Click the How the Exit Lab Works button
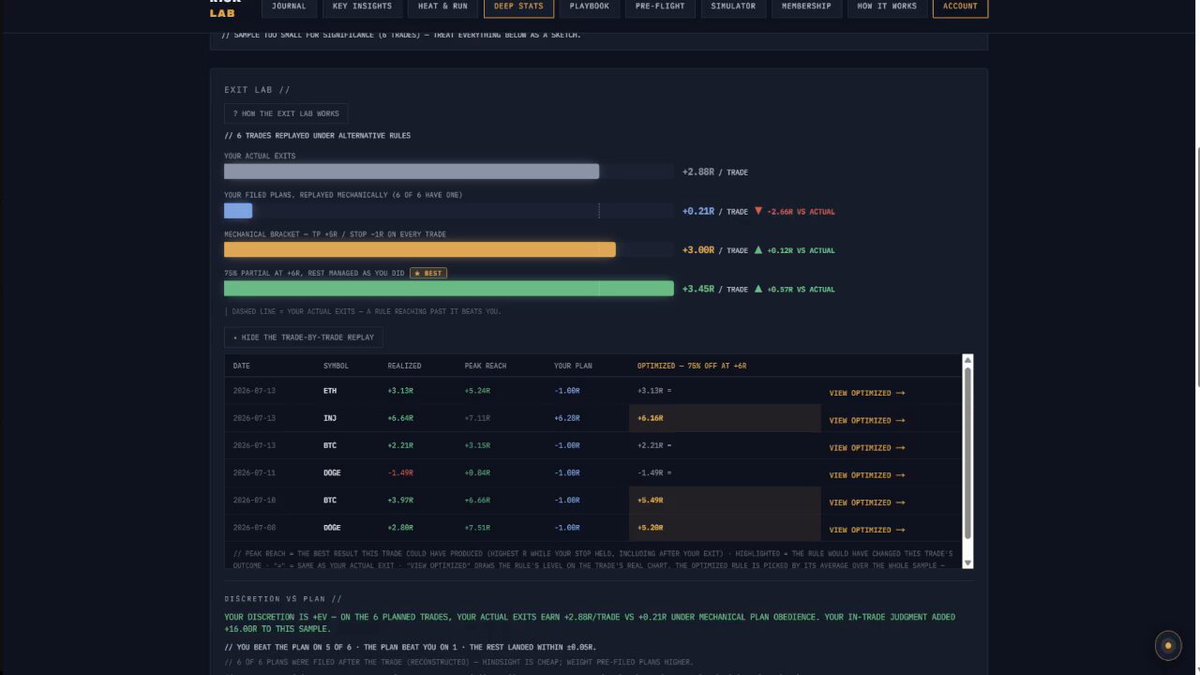This screenshot has width=1200, height=675. [286, 114]
